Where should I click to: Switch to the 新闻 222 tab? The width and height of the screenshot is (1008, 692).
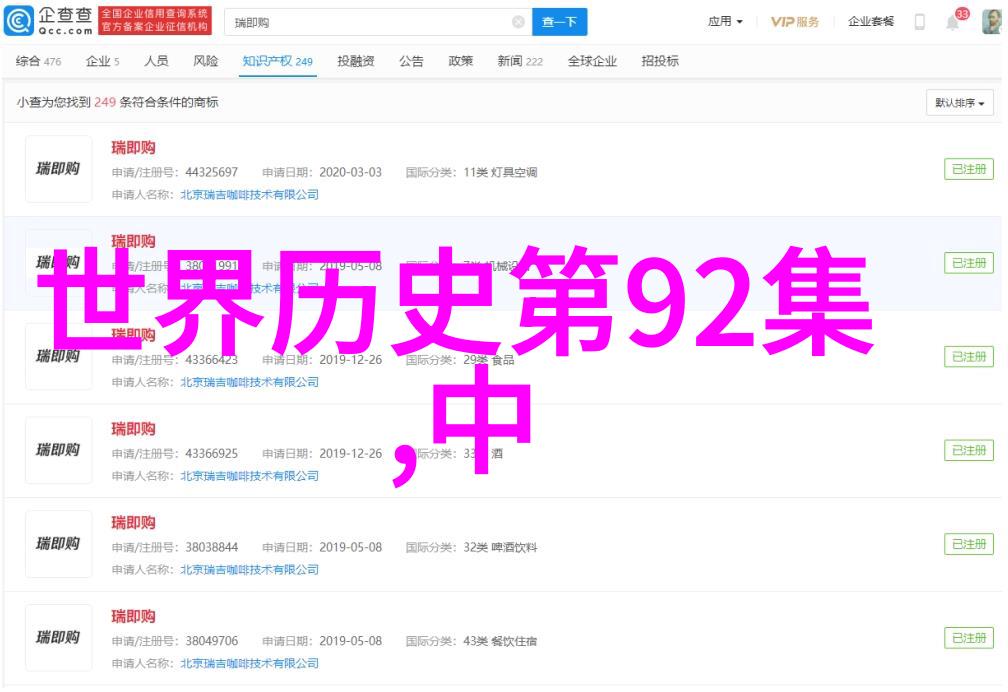coord(520,61)
